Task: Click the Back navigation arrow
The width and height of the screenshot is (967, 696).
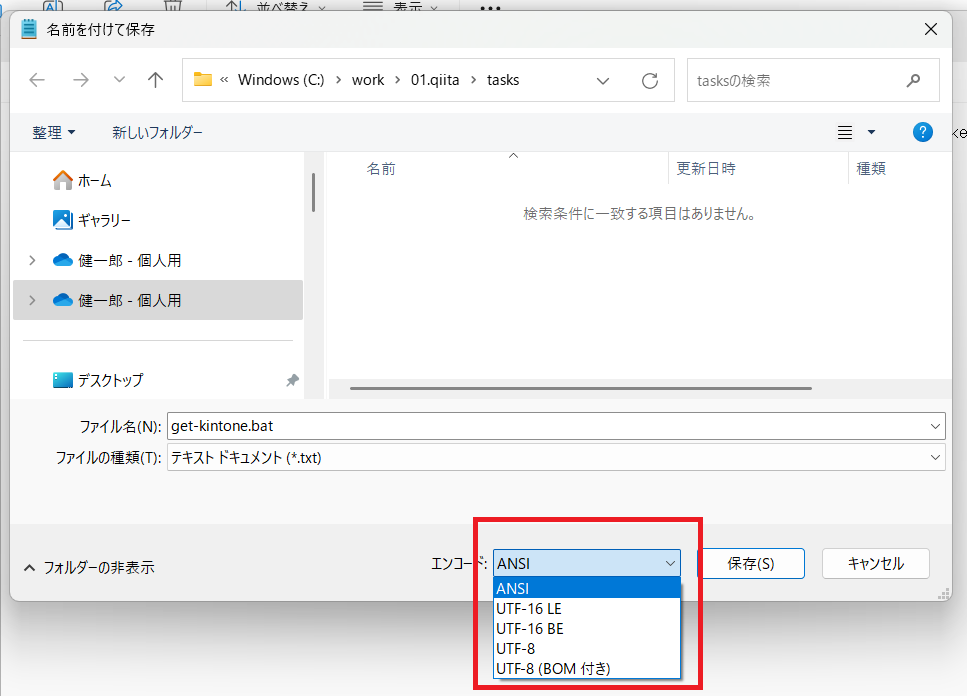Action: click(x=37, y=80)
